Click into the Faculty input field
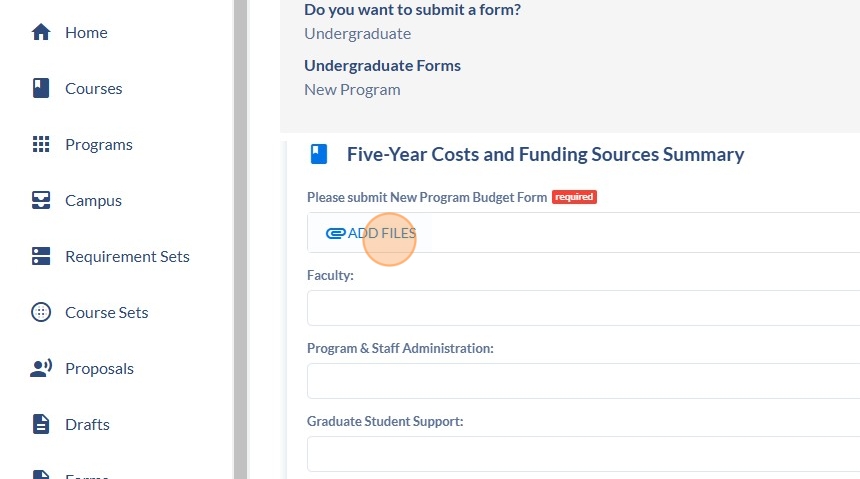The image size is (860, 479). pos(584,308)
